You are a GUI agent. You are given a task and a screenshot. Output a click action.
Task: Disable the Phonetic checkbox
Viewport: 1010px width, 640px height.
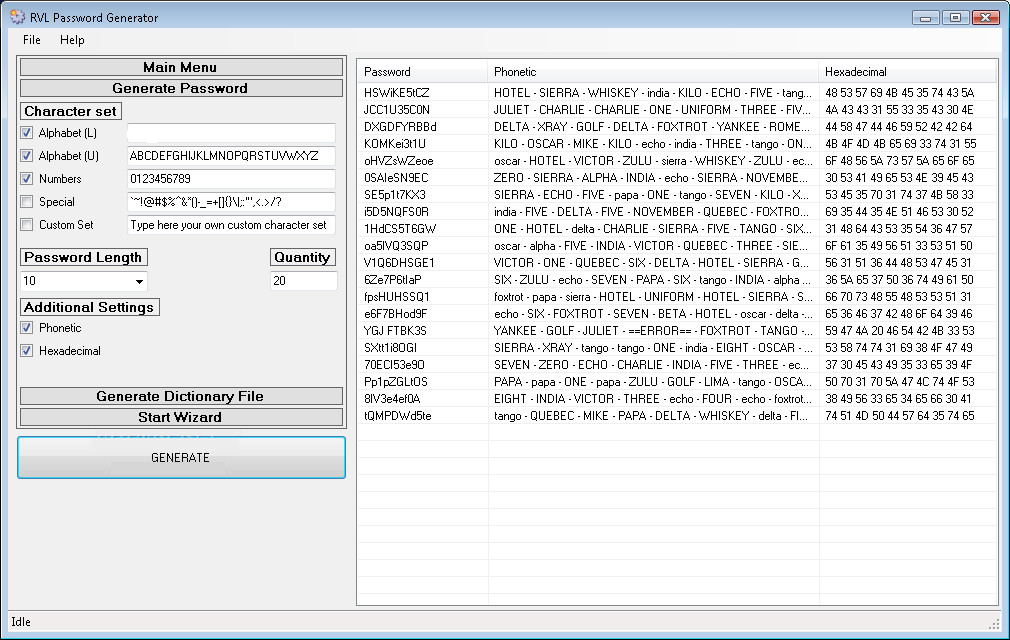coord(26,328)
